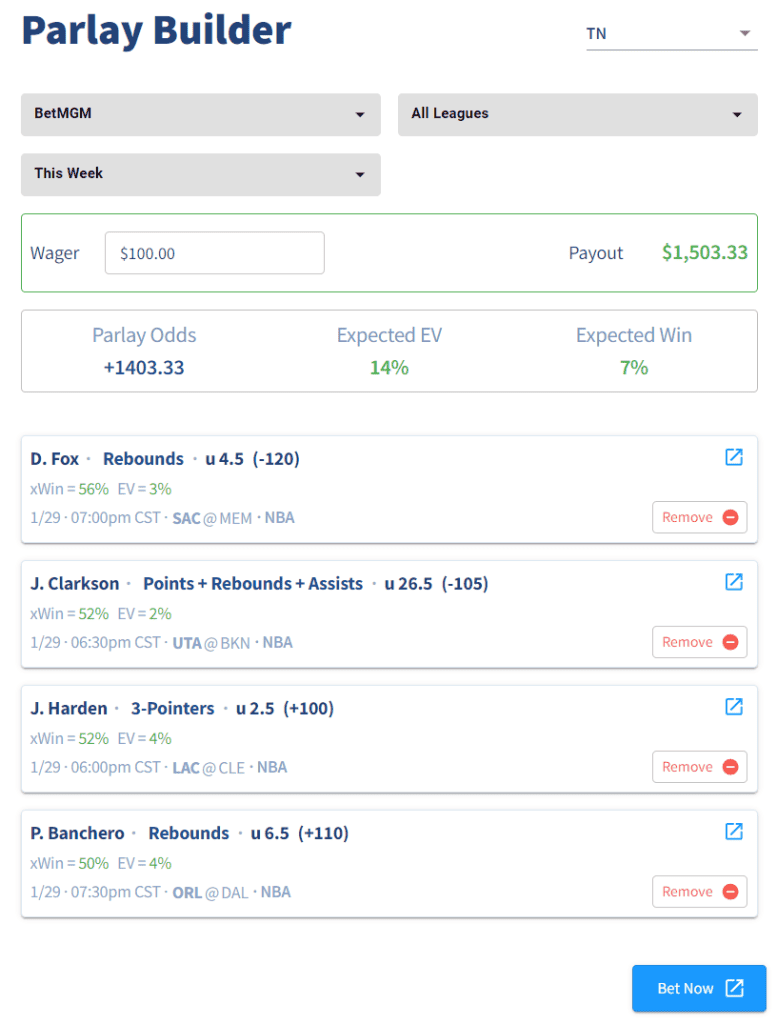
Task: Open the BetMGM sportsbook dropdown
Action: (x=200, y=114)
